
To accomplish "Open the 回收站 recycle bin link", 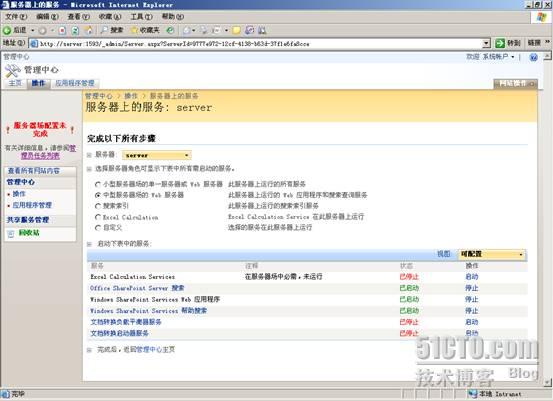I will (x=29, y=233).
